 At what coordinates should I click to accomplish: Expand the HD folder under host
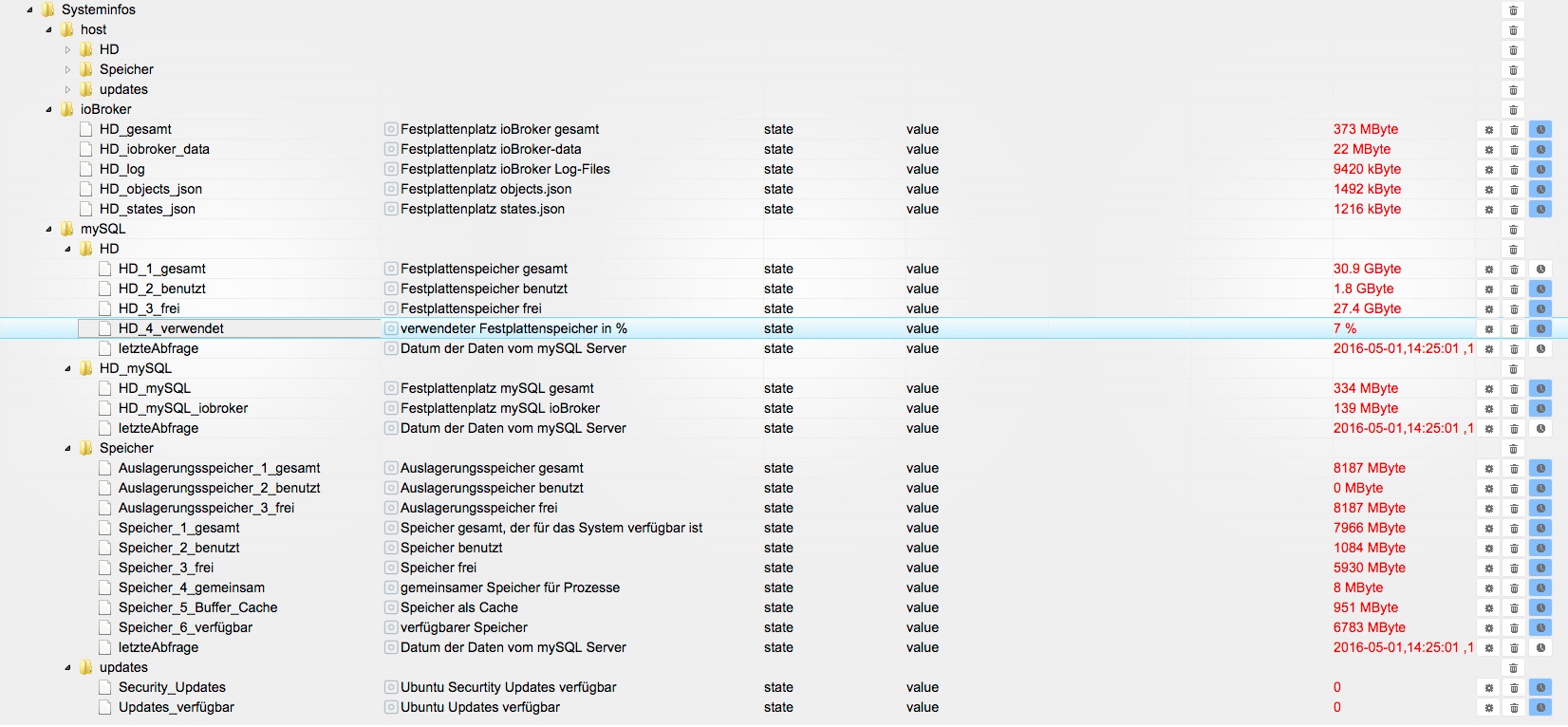[67, 50]
